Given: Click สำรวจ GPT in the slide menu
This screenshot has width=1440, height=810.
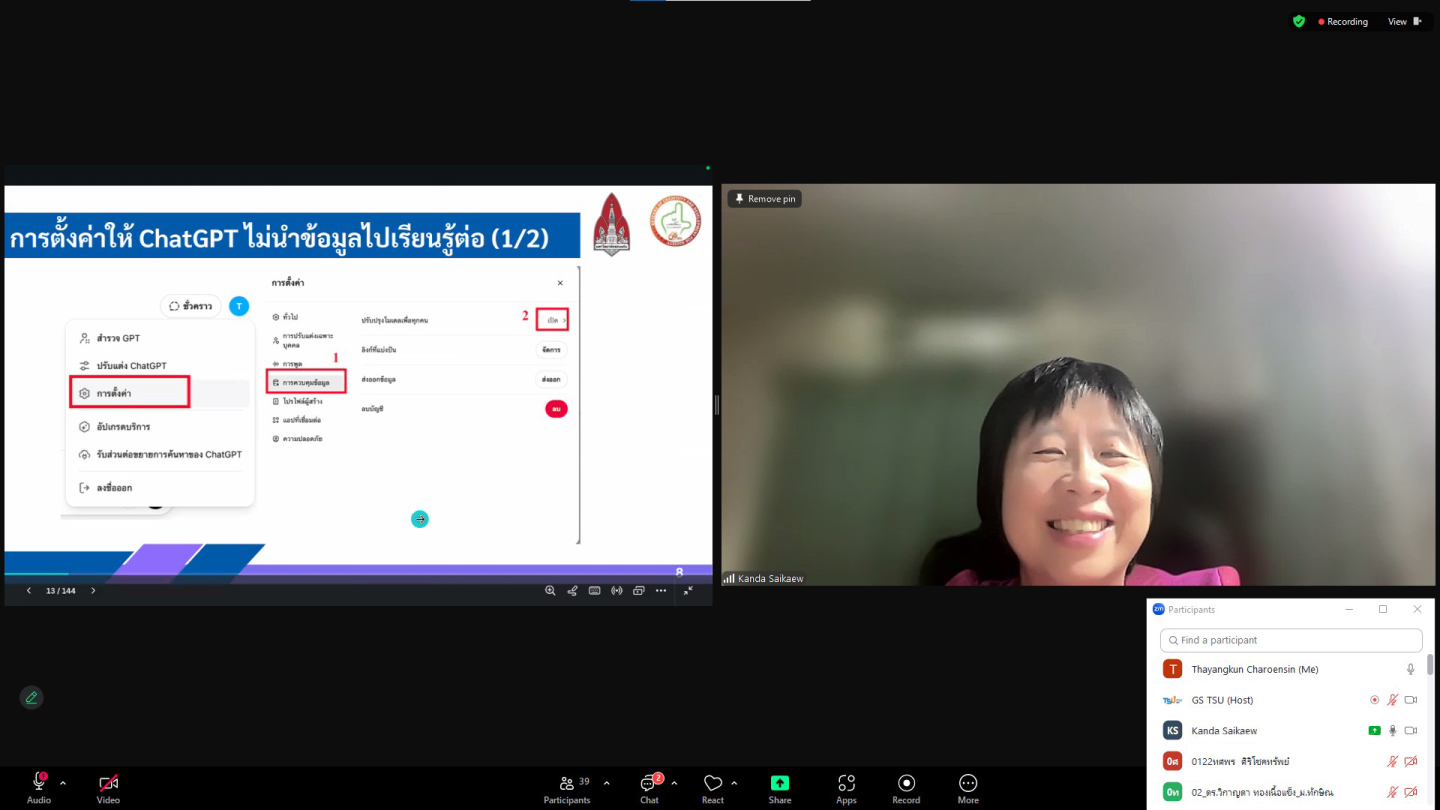Looking at the screenshot, I should coord(118,338).
